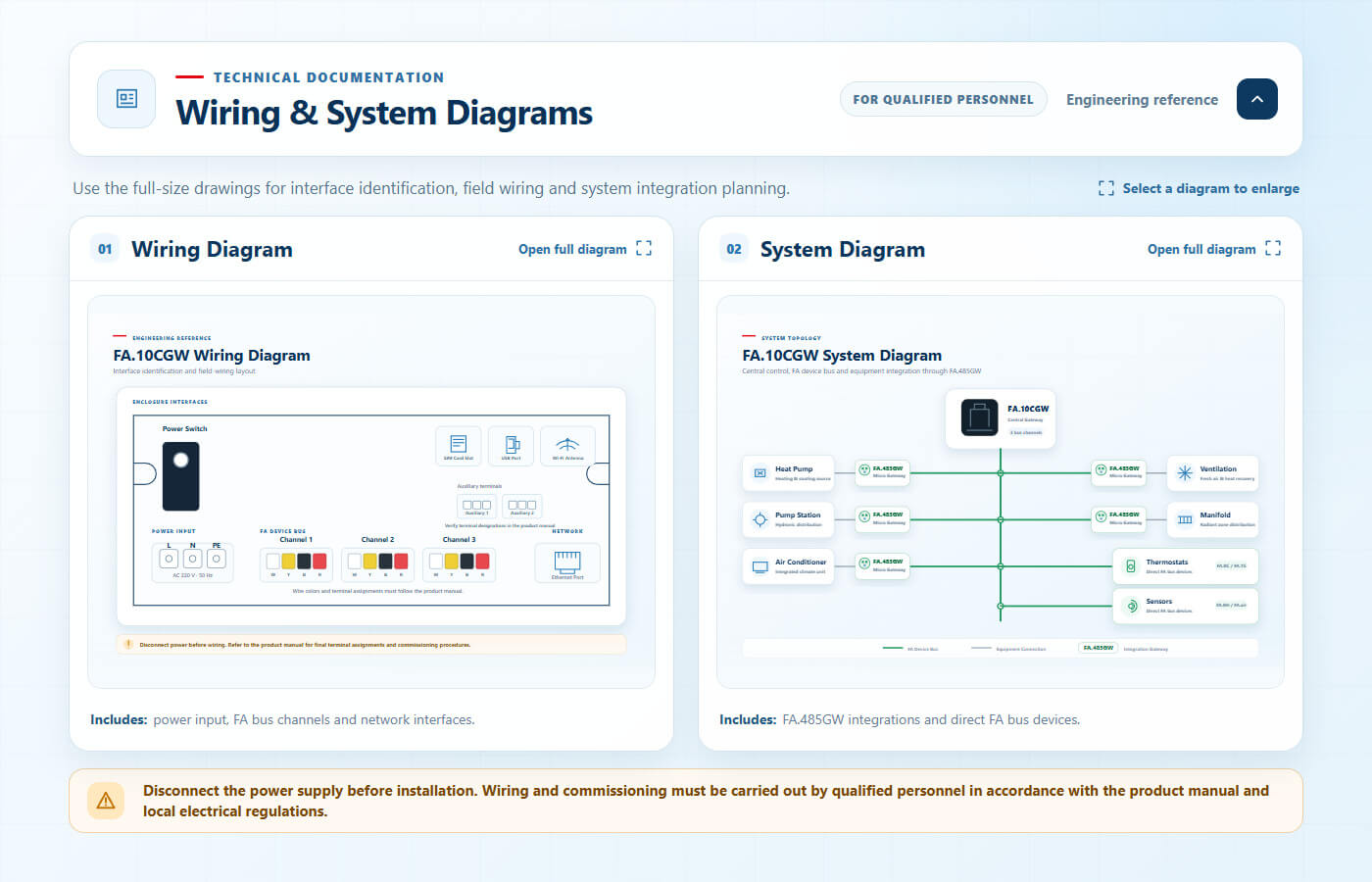The height and width of the screenshot is (882, 1372).
Task: Click the warning triangle icon in bottom banner
Action: (106, 801)
